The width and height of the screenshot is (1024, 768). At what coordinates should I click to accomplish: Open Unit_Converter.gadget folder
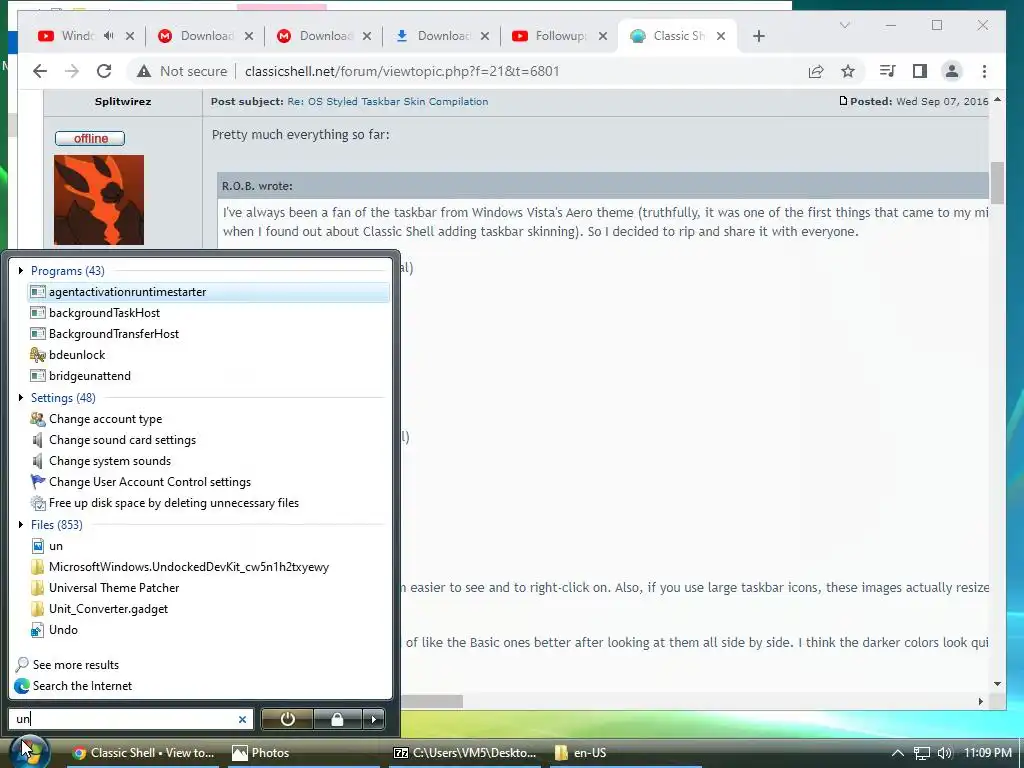pyautogui.click(x=208, y=609)
